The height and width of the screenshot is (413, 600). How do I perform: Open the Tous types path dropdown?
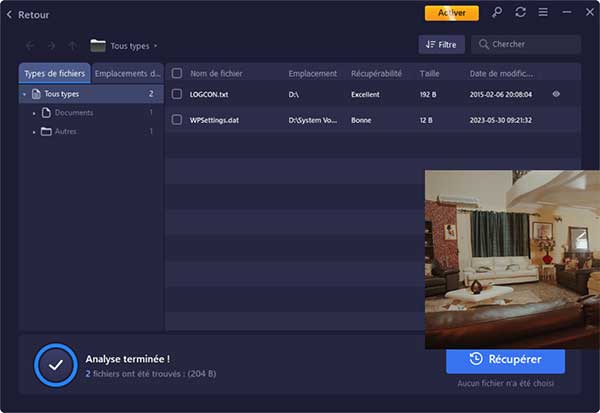point(156,46)
